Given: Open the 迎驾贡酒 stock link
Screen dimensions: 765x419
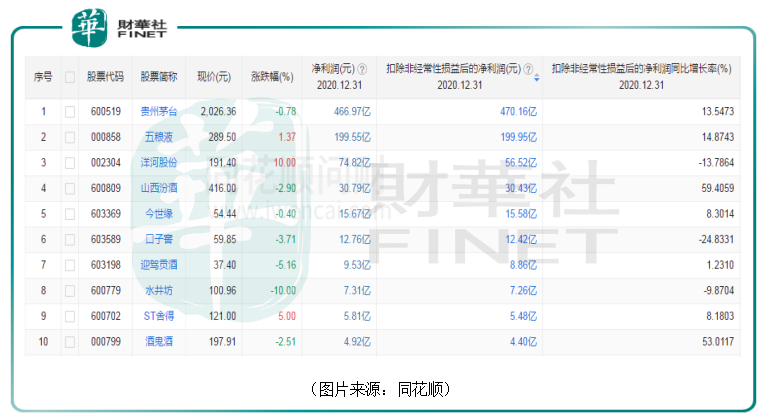Looking at the screenshot, I should (159, 265).
